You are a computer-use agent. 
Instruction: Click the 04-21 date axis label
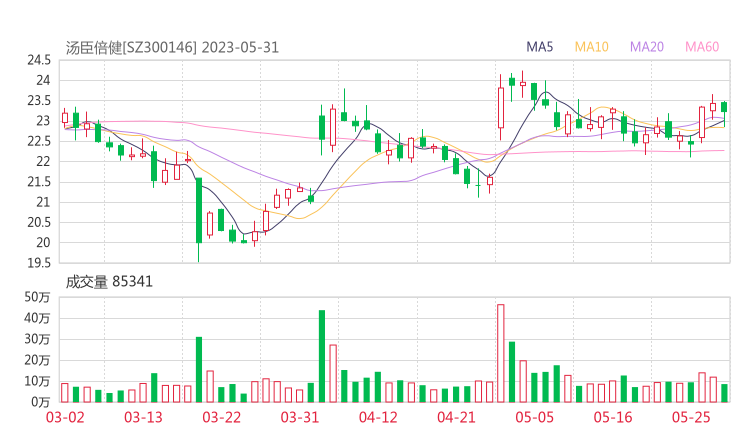tap(456, 417)
